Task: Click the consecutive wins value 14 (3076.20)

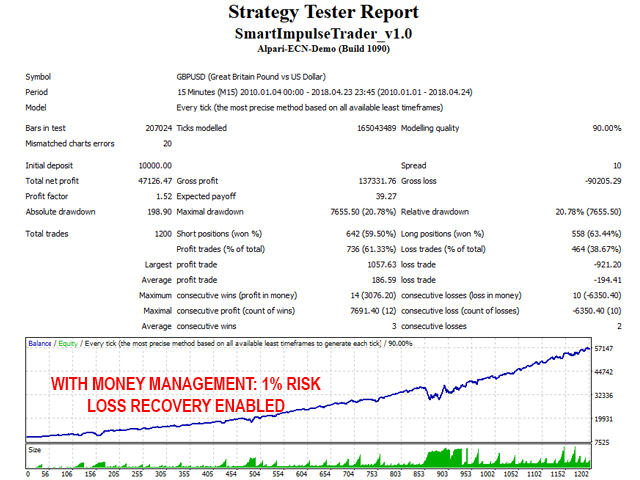Action: 373,296
